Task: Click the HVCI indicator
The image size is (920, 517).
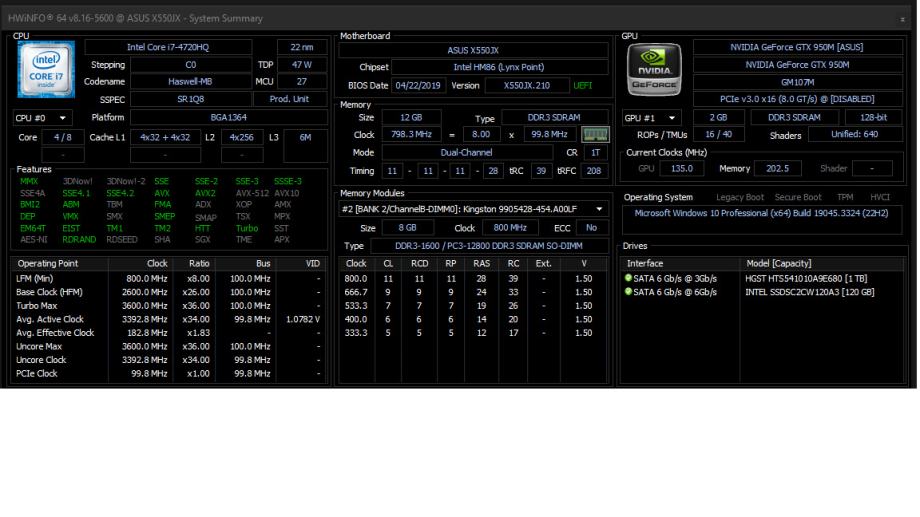Action: (x=880, y=197)
